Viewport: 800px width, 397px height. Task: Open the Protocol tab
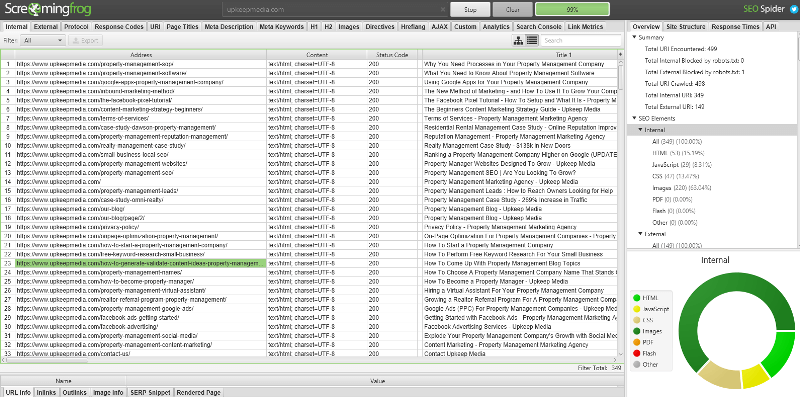click(x=76, y=27)
